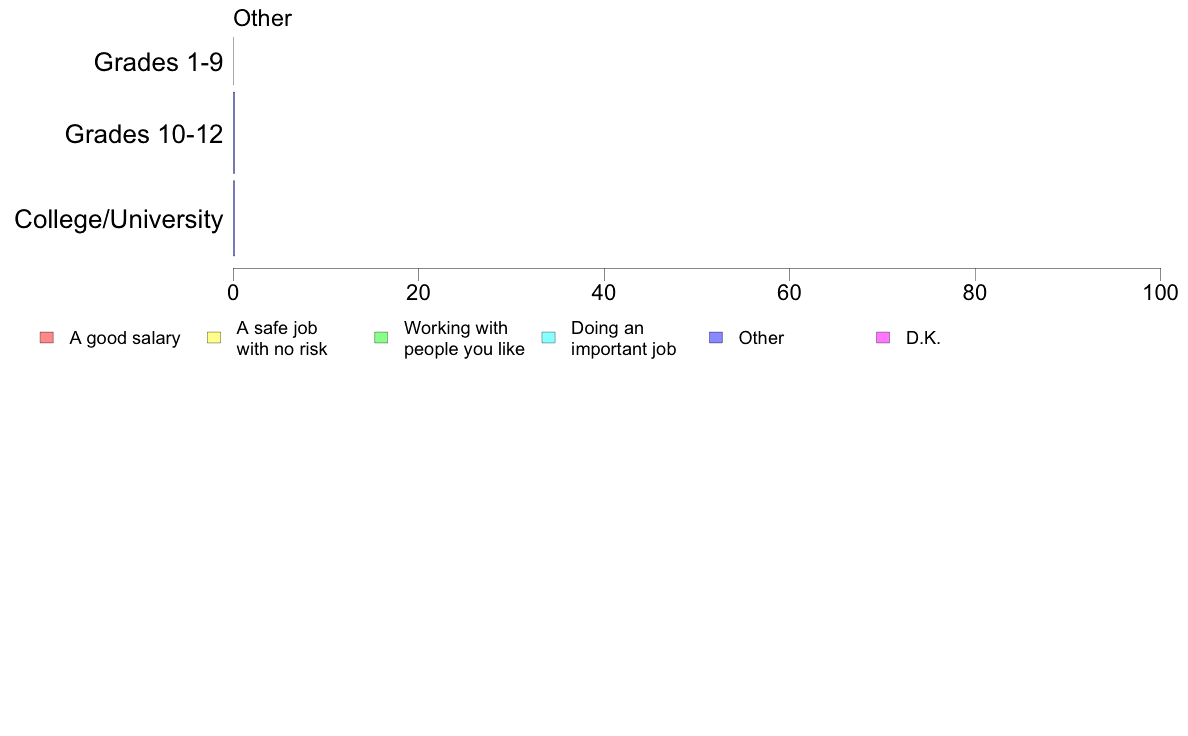
Task: Click the Other chart title
Action: tap(262, 18)
